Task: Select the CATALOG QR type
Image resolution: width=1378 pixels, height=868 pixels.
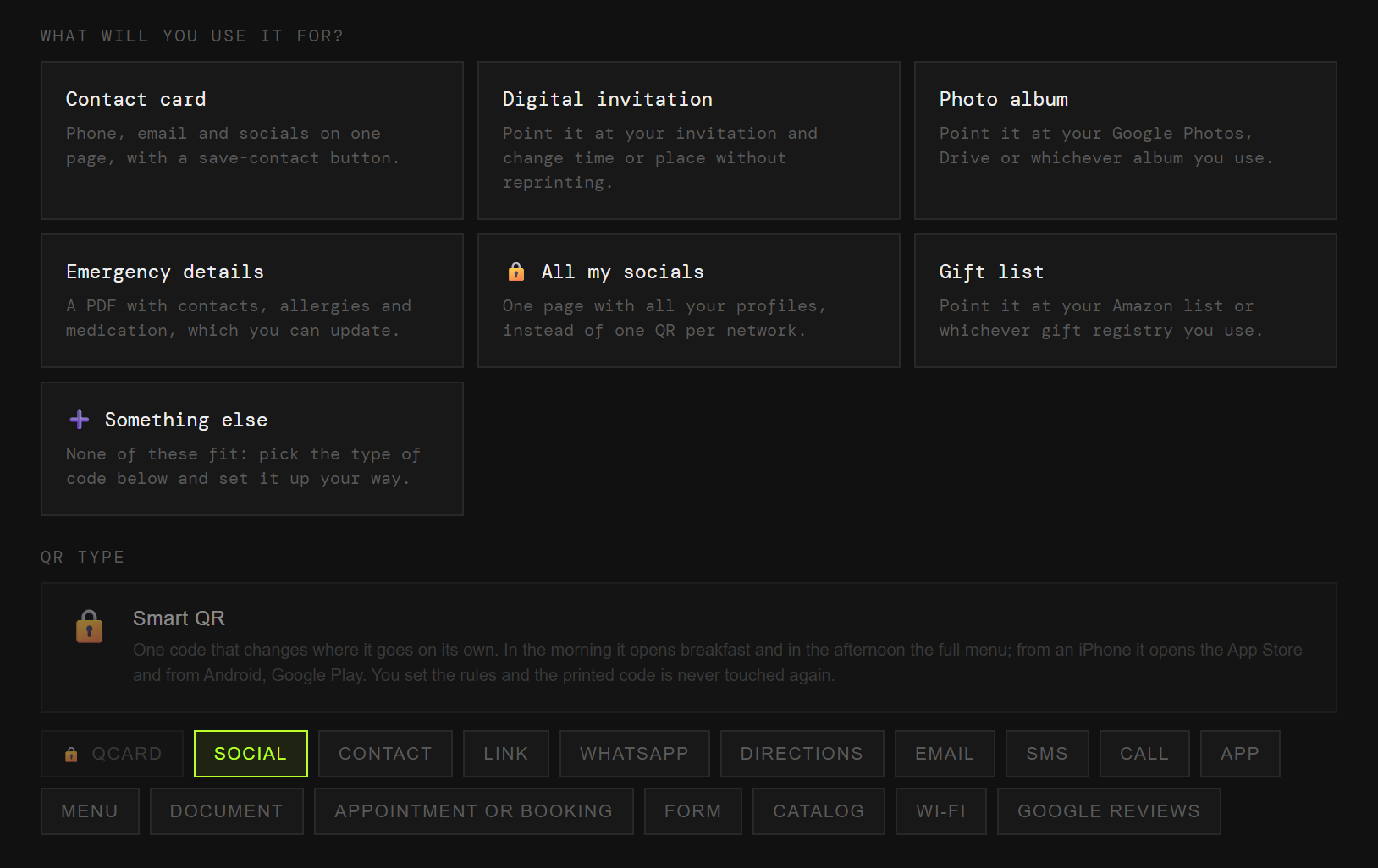Action: [819, 811]
